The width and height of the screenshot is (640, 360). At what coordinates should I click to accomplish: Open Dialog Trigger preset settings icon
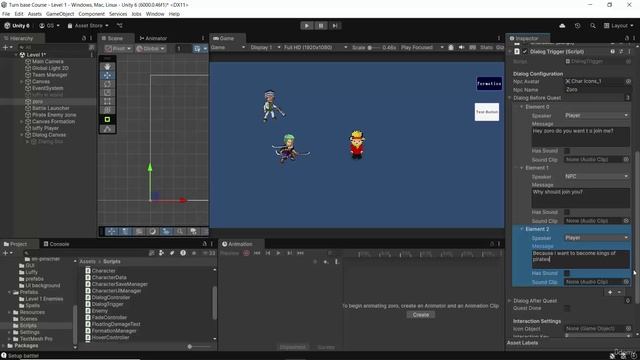(621, 52)
